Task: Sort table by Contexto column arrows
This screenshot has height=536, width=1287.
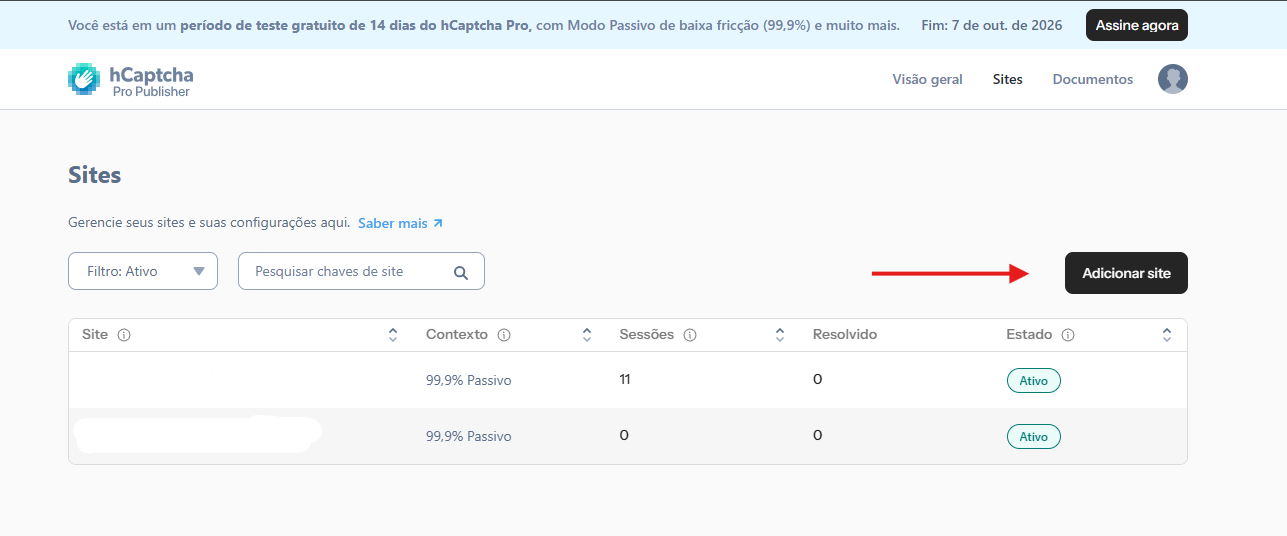Action: click(587, 335)
